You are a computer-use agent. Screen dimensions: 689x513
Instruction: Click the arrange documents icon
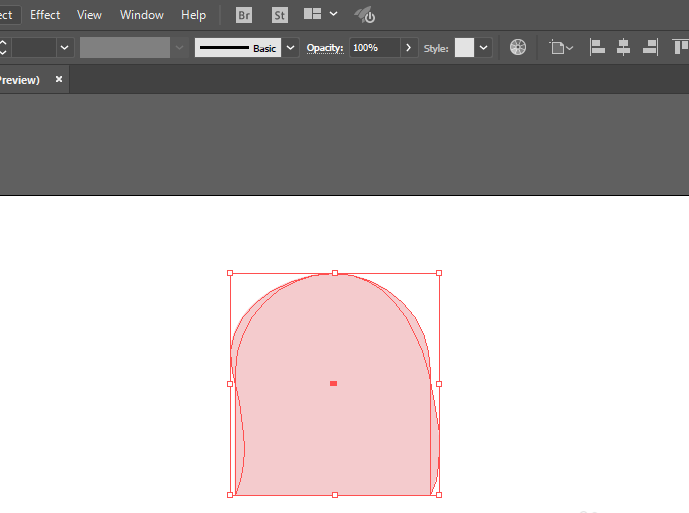312,14
